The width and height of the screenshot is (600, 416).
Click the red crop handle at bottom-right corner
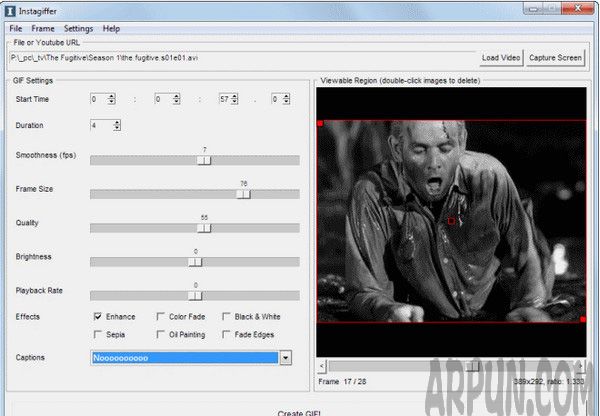pos(583,320)
